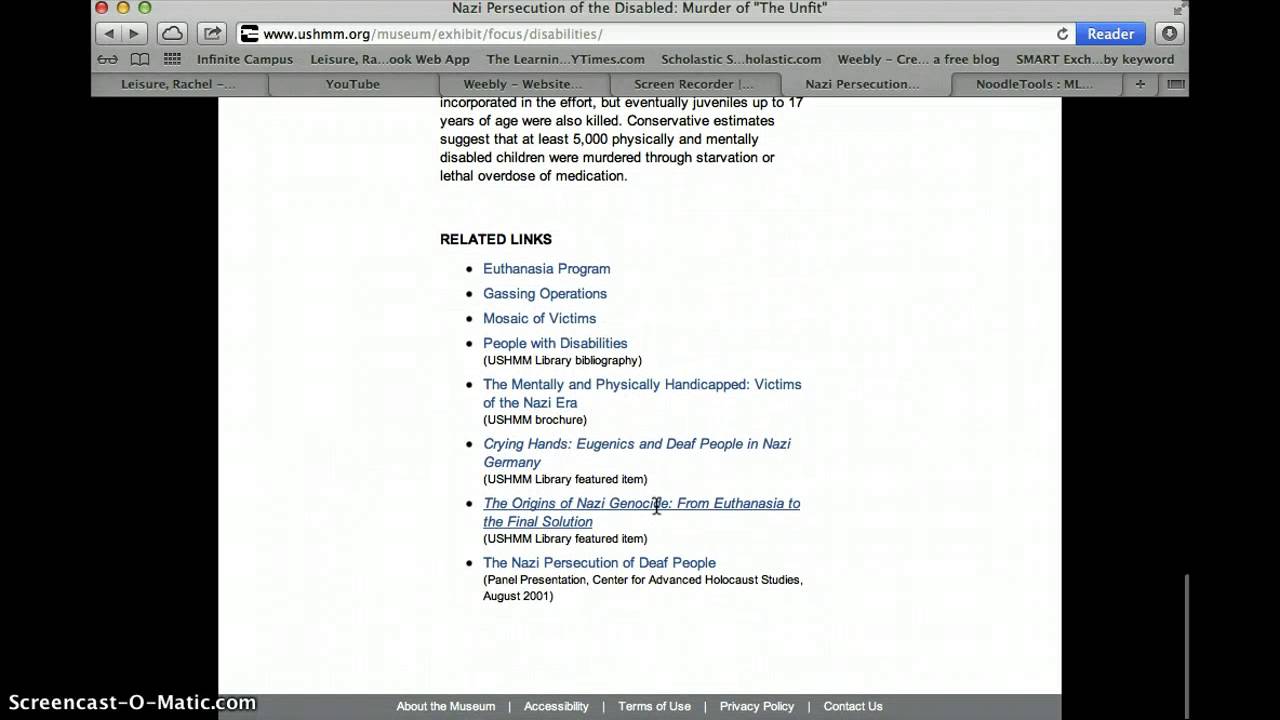Click the text '(USHMM Library bibliography)'

tap(562, 360)
